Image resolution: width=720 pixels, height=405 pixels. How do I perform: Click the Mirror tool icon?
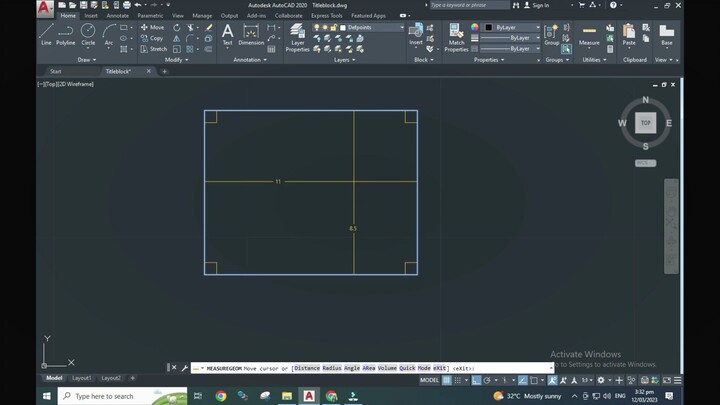(177, 38)
